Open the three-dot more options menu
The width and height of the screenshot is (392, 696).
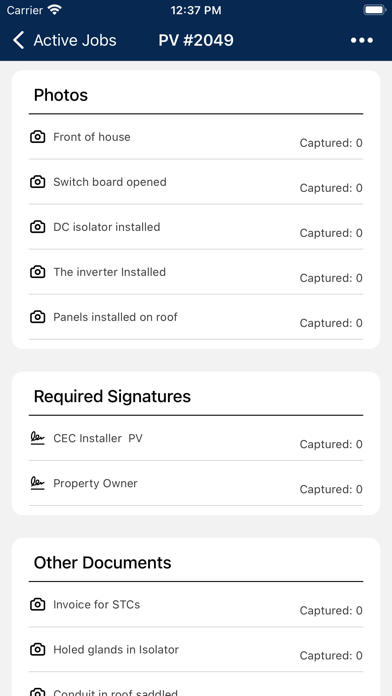pyautogui.click(x=362, y=40)
